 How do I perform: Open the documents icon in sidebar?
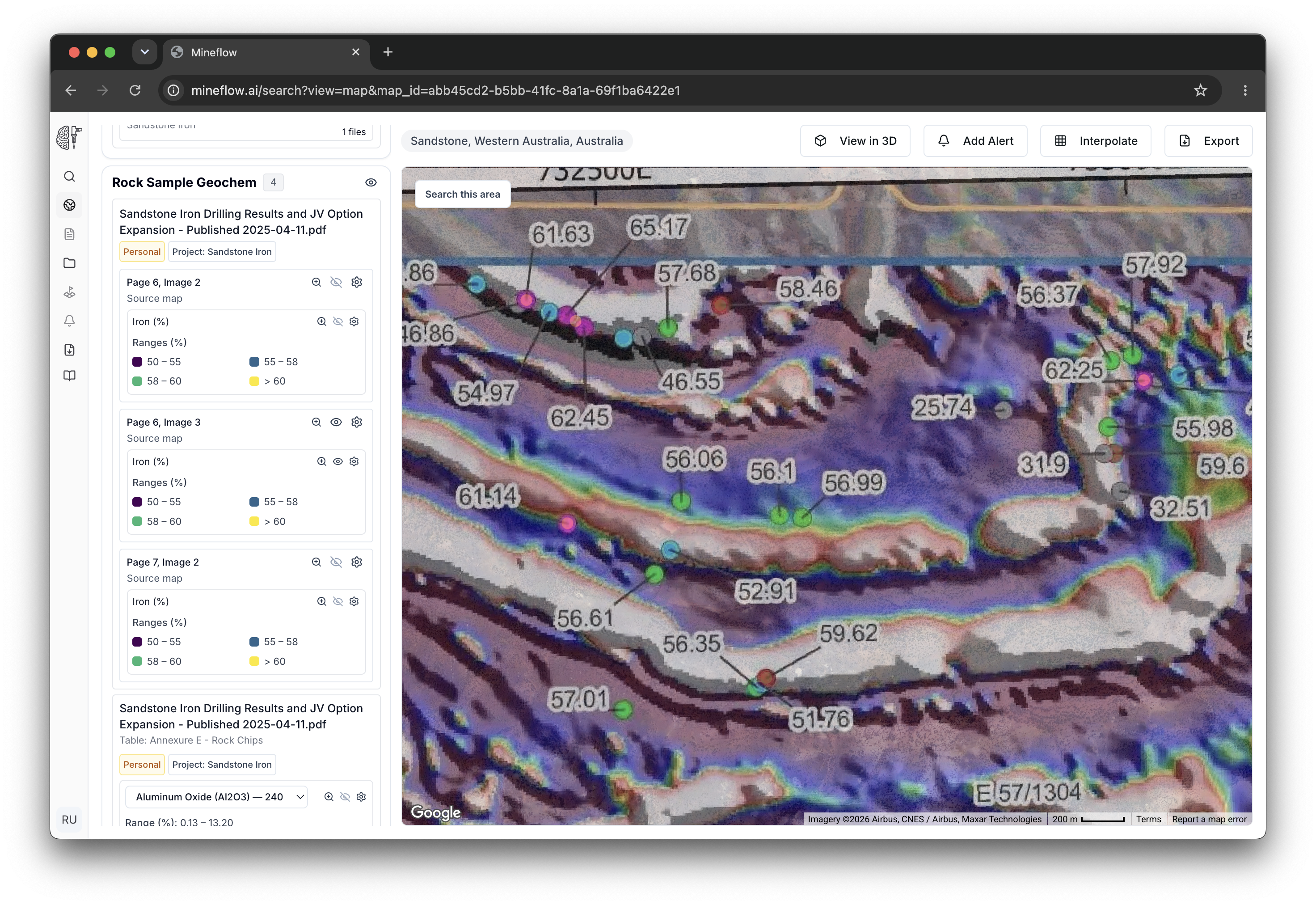[x=69, y=234]
